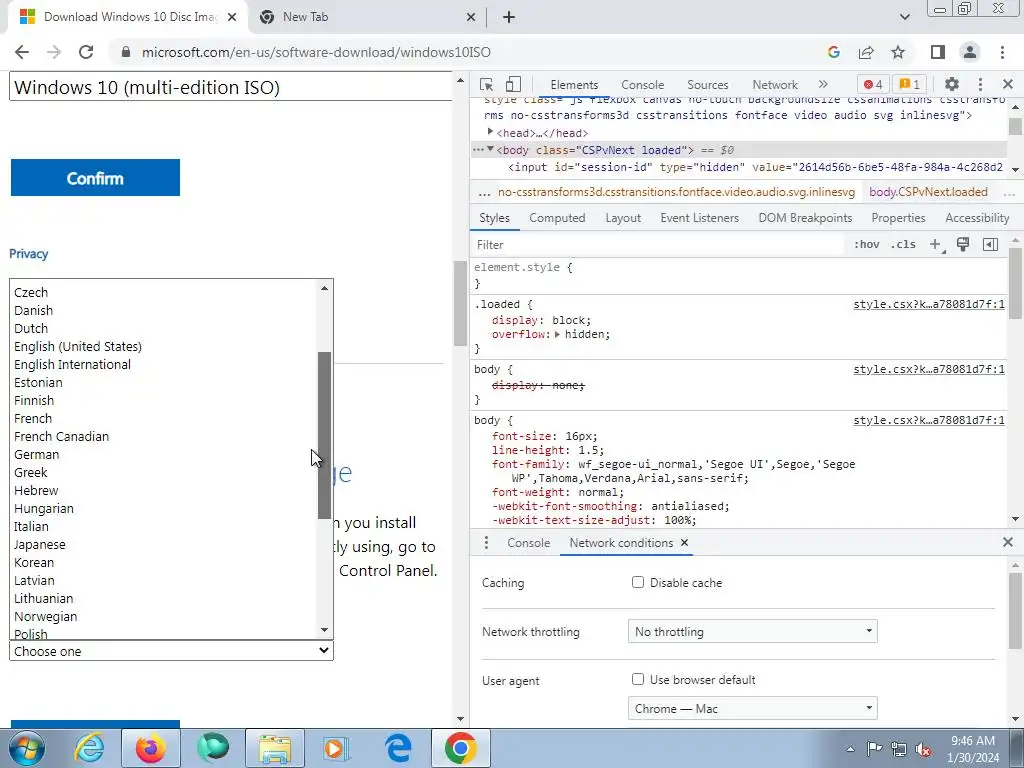Viewport: 1024px width, 768px height.
Task: Open the Network throttling dropdown
Action: (x=752, y=632)
